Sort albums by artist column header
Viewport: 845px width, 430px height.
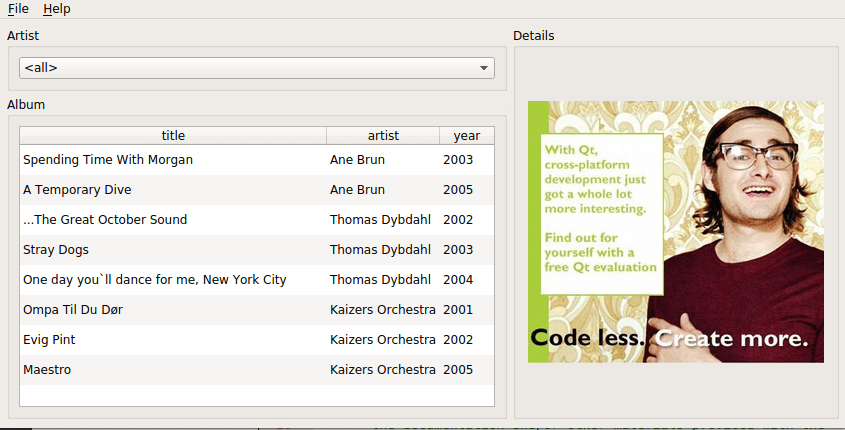383,136
